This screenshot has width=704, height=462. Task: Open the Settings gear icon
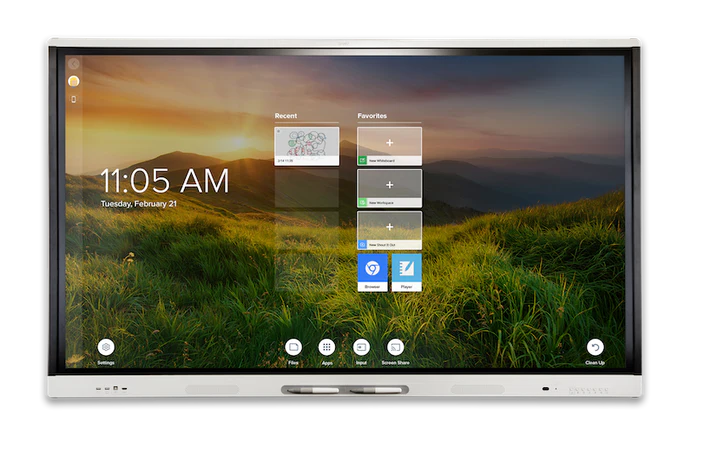click(106, 347)
